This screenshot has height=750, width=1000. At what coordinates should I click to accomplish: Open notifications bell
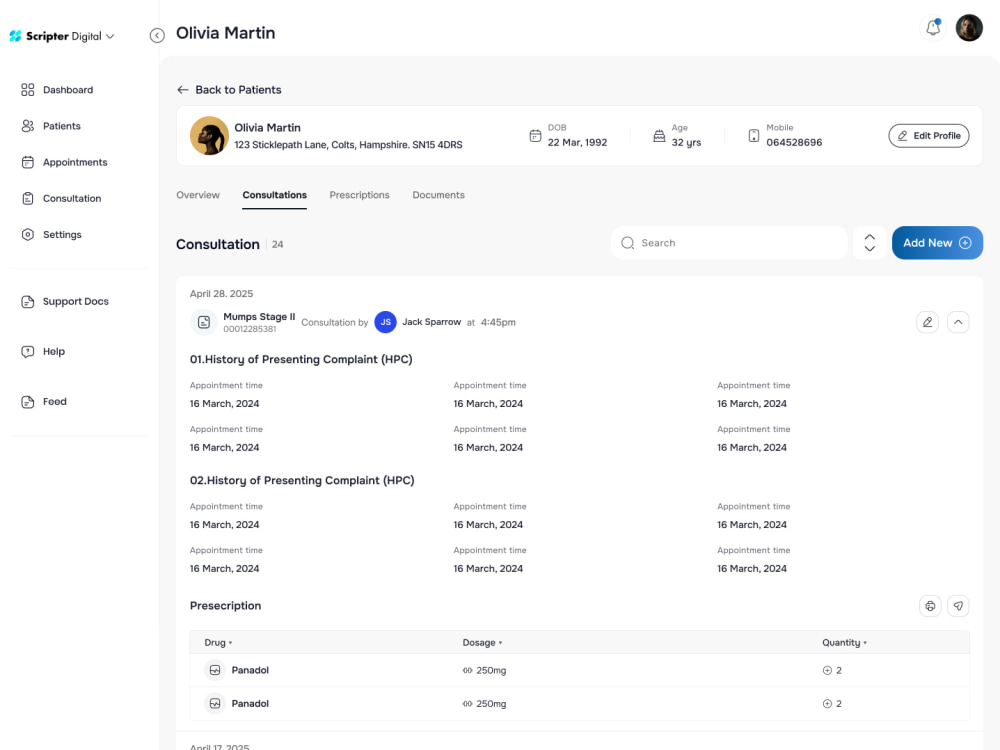pyautogui.click(x=933, y=28)
